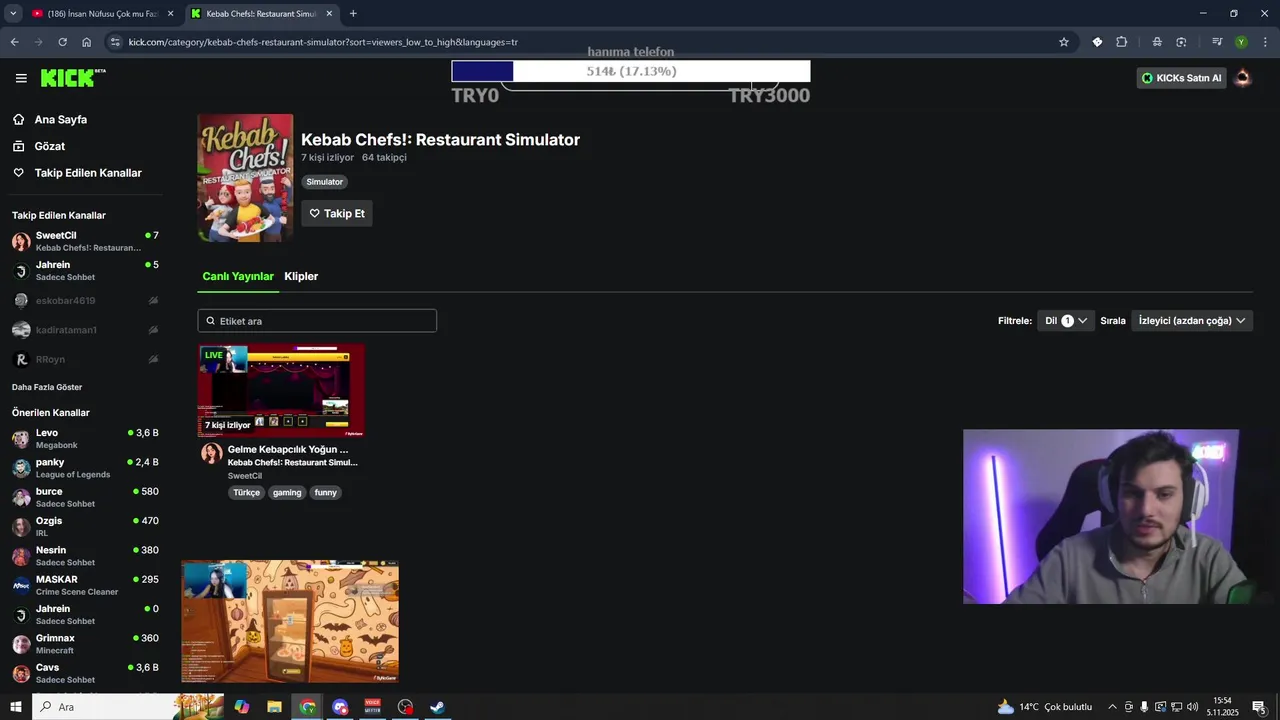Open Takip Edilen Kanallar sidebar item

coord(88,173)
